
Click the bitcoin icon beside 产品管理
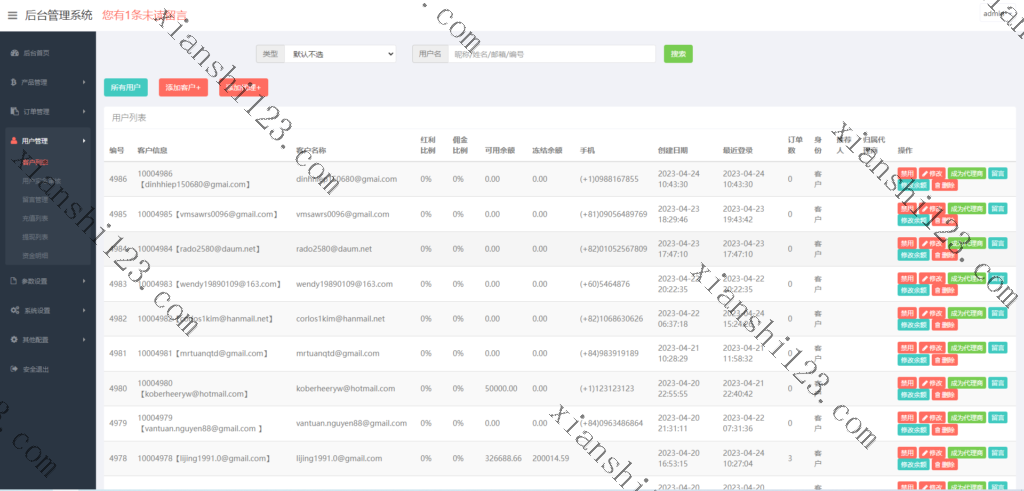coord(14,82)
